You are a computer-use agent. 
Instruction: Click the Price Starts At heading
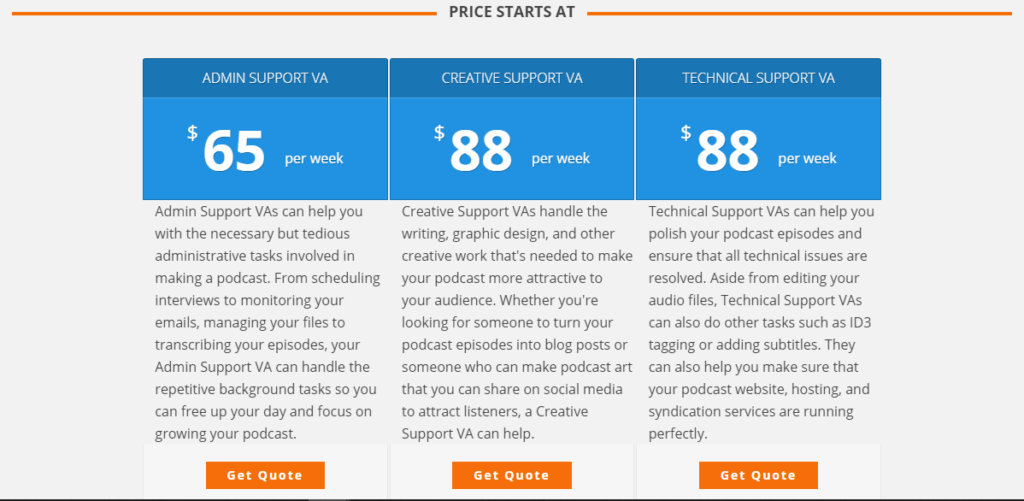pos(512,12)
